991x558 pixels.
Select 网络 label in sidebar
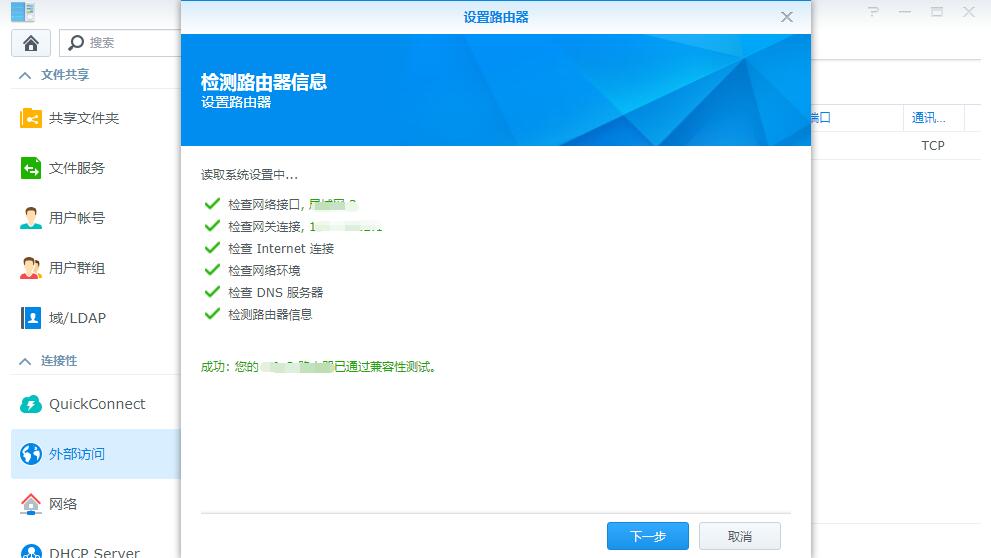(63, 504)
